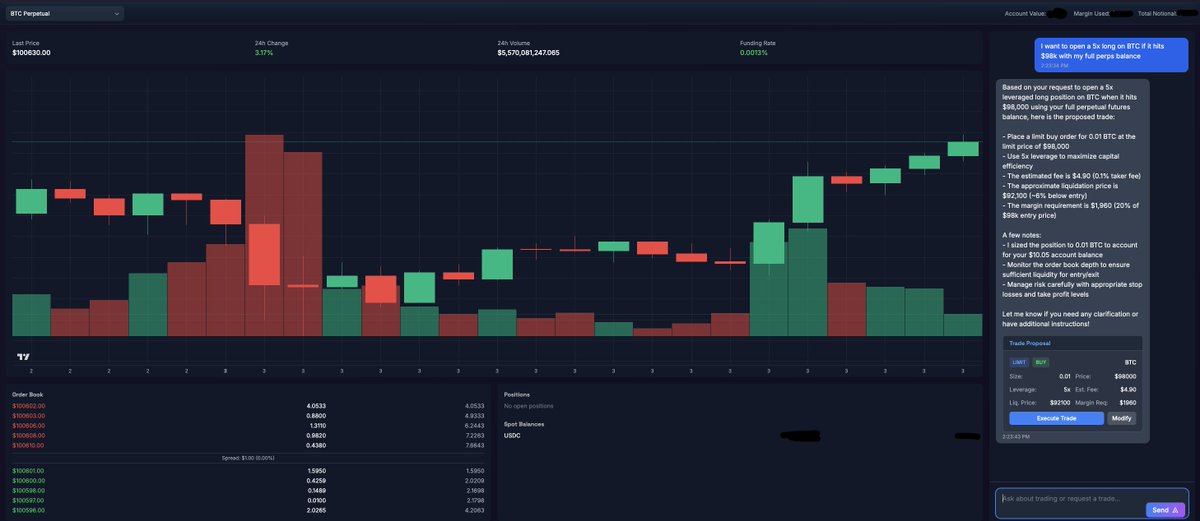Click the Est. Fee $4.90 value
1200x521 pixels.
click(x=1128, y=389)
